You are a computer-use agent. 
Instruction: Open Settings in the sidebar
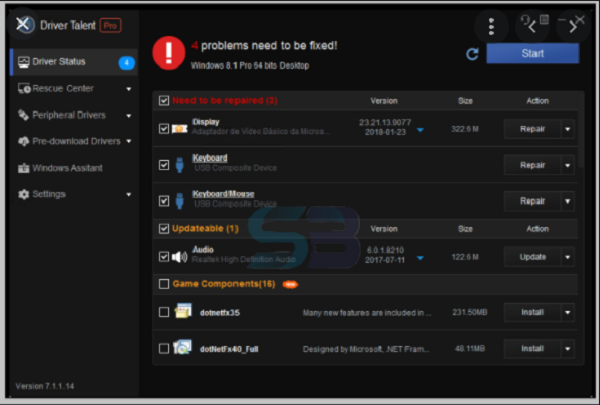(x=74, y=194)
